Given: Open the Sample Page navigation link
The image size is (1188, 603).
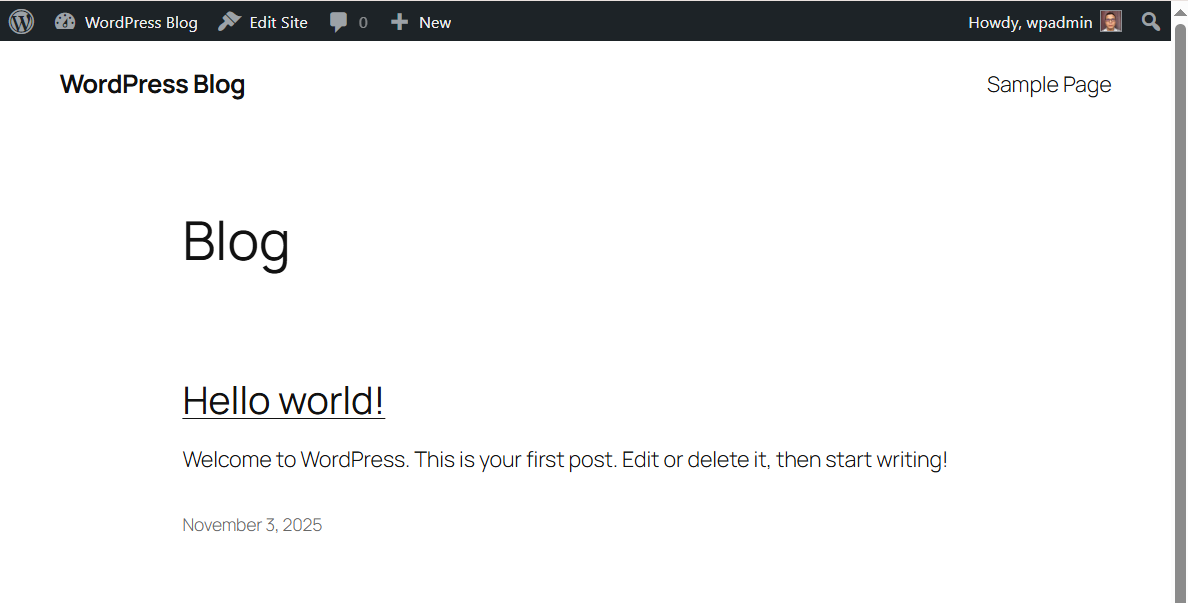Looking at the screenshot, I should pos(1048,85).
